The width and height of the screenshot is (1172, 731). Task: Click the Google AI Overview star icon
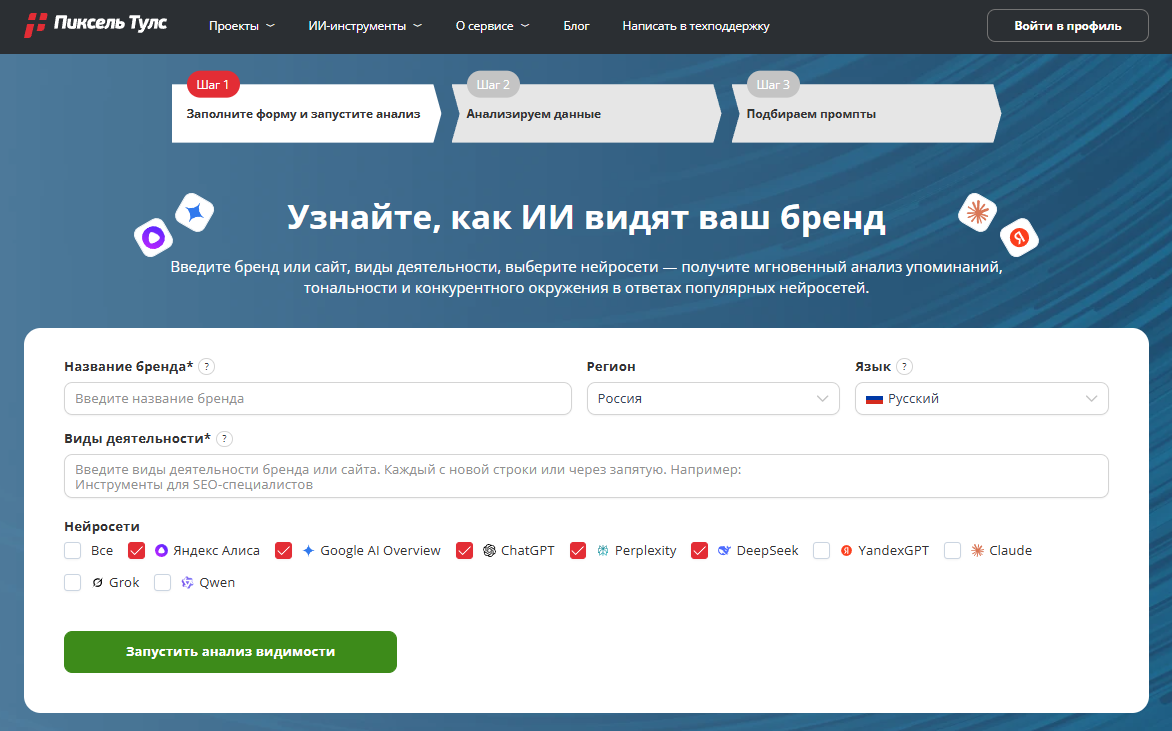point(308,550)
